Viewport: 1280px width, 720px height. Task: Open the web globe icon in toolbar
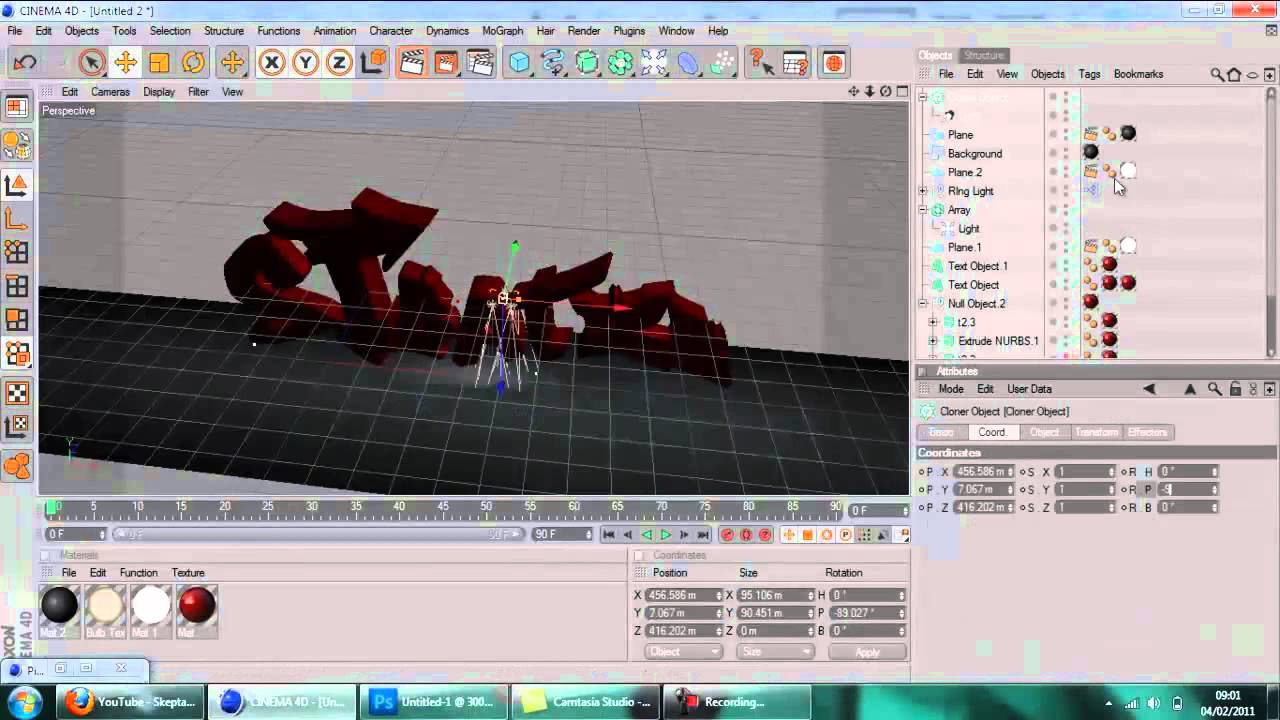pyautogui.click(x=833, y=63)
